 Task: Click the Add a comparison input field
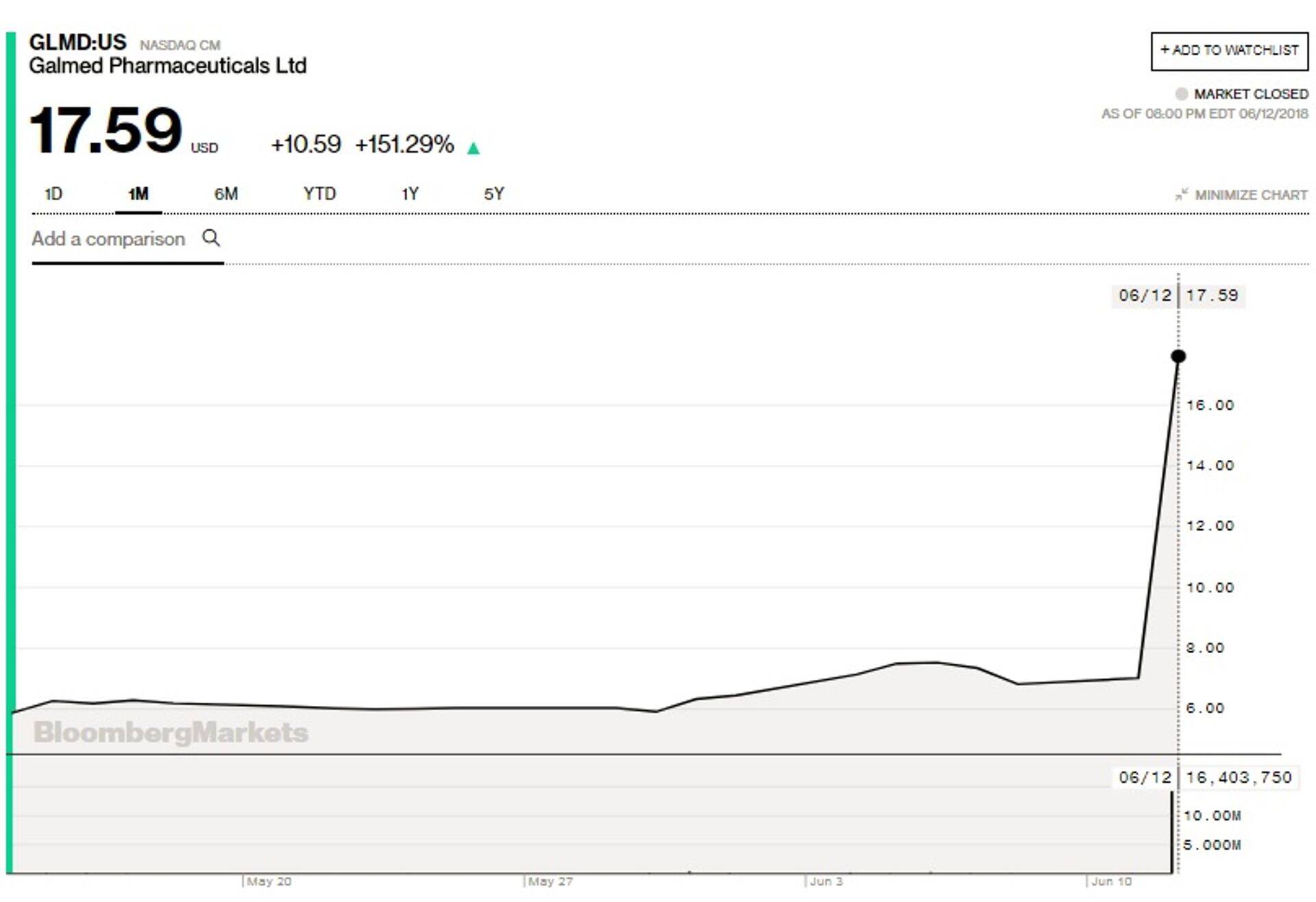point(110,239)
